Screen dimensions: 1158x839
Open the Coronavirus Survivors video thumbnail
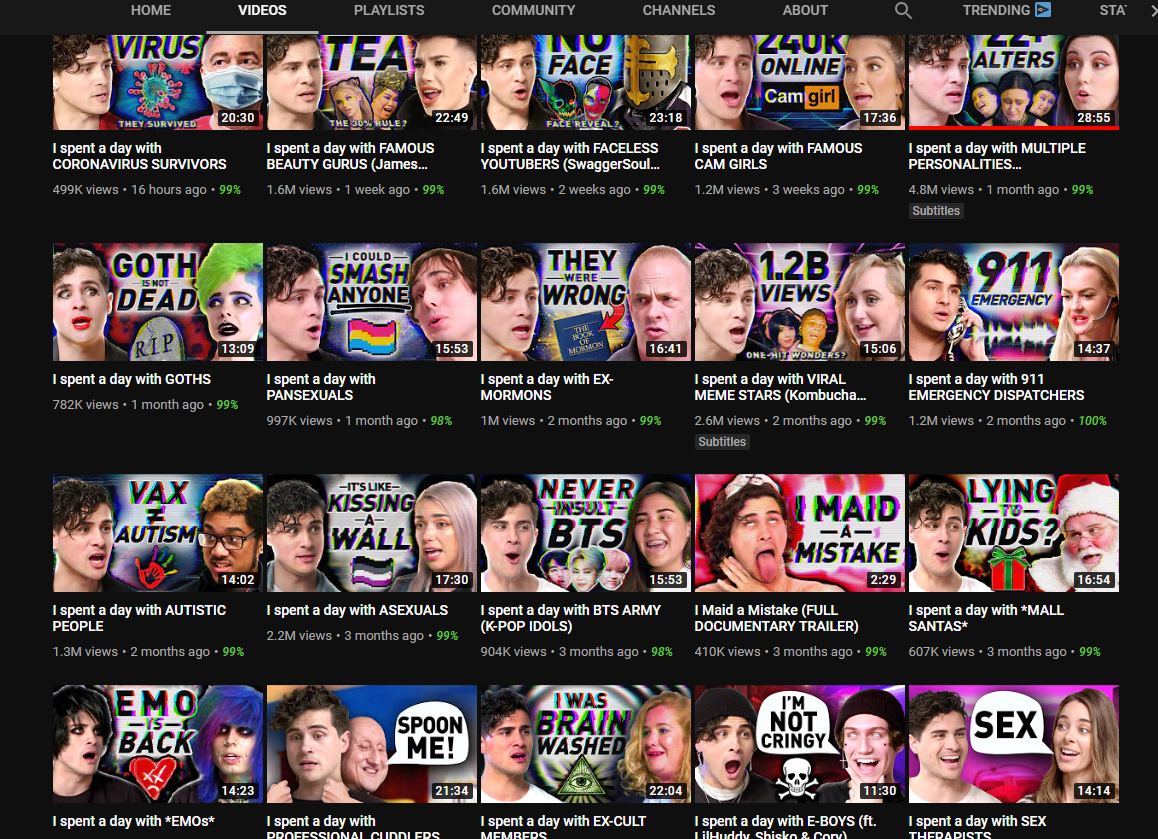pos(158,82)
